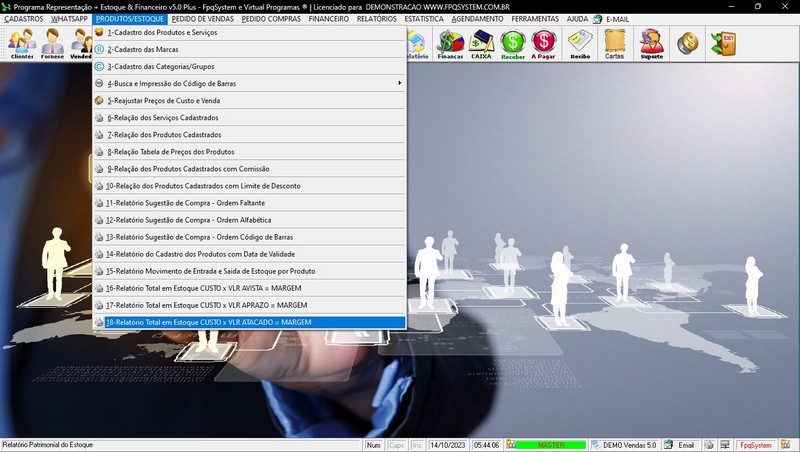The image size is (800, 452).
Task: Launch the CAIXA toolbar icon
Action: [x=482, y=44]
